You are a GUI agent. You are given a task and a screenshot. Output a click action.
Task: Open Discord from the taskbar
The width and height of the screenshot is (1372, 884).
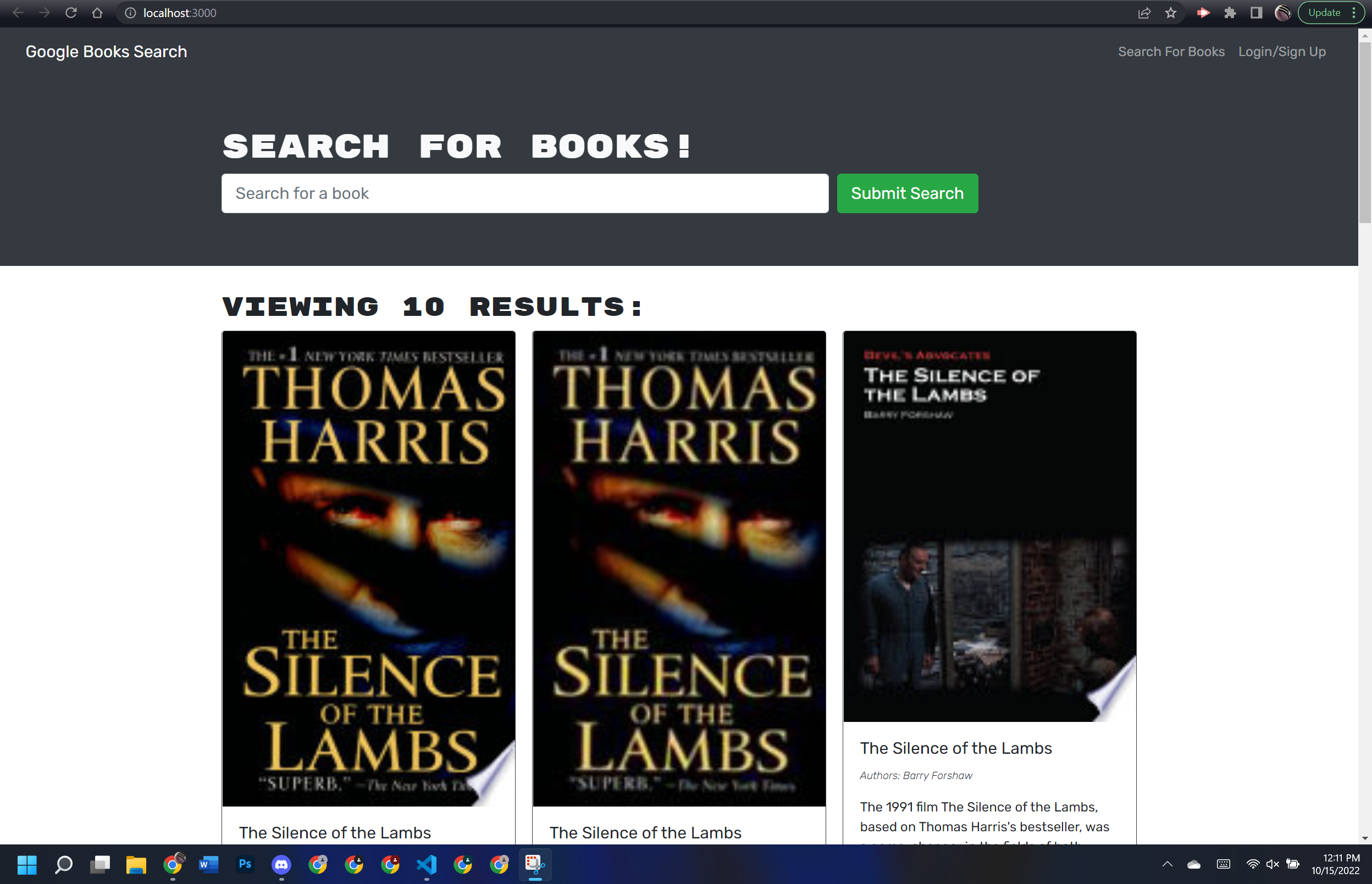coord(281,864)
